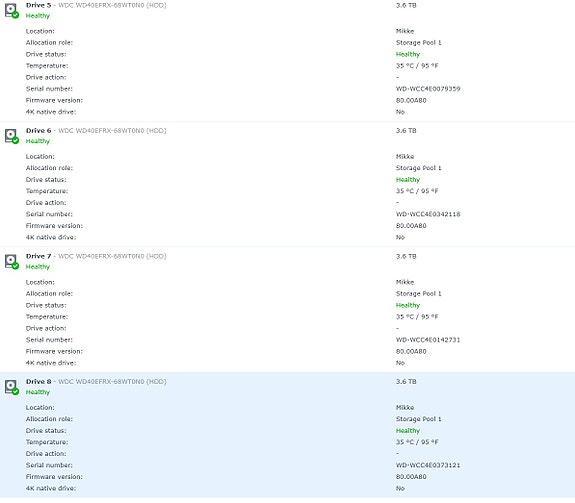The width and height of the screenshot is (575, 503).
Task: Click the green Healthy label under Drive 5
Action: click(x=38, y=16)
